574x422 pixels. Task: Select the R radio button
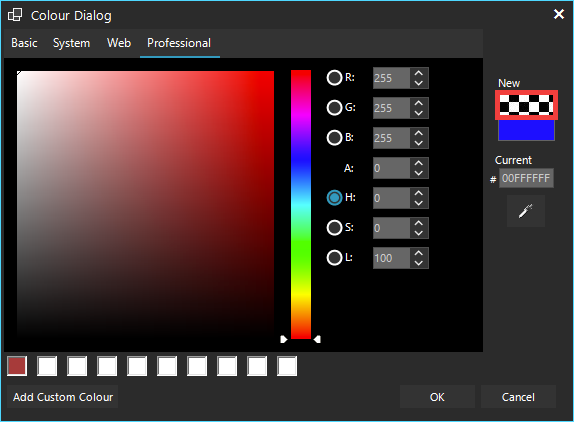click(334, 78)
